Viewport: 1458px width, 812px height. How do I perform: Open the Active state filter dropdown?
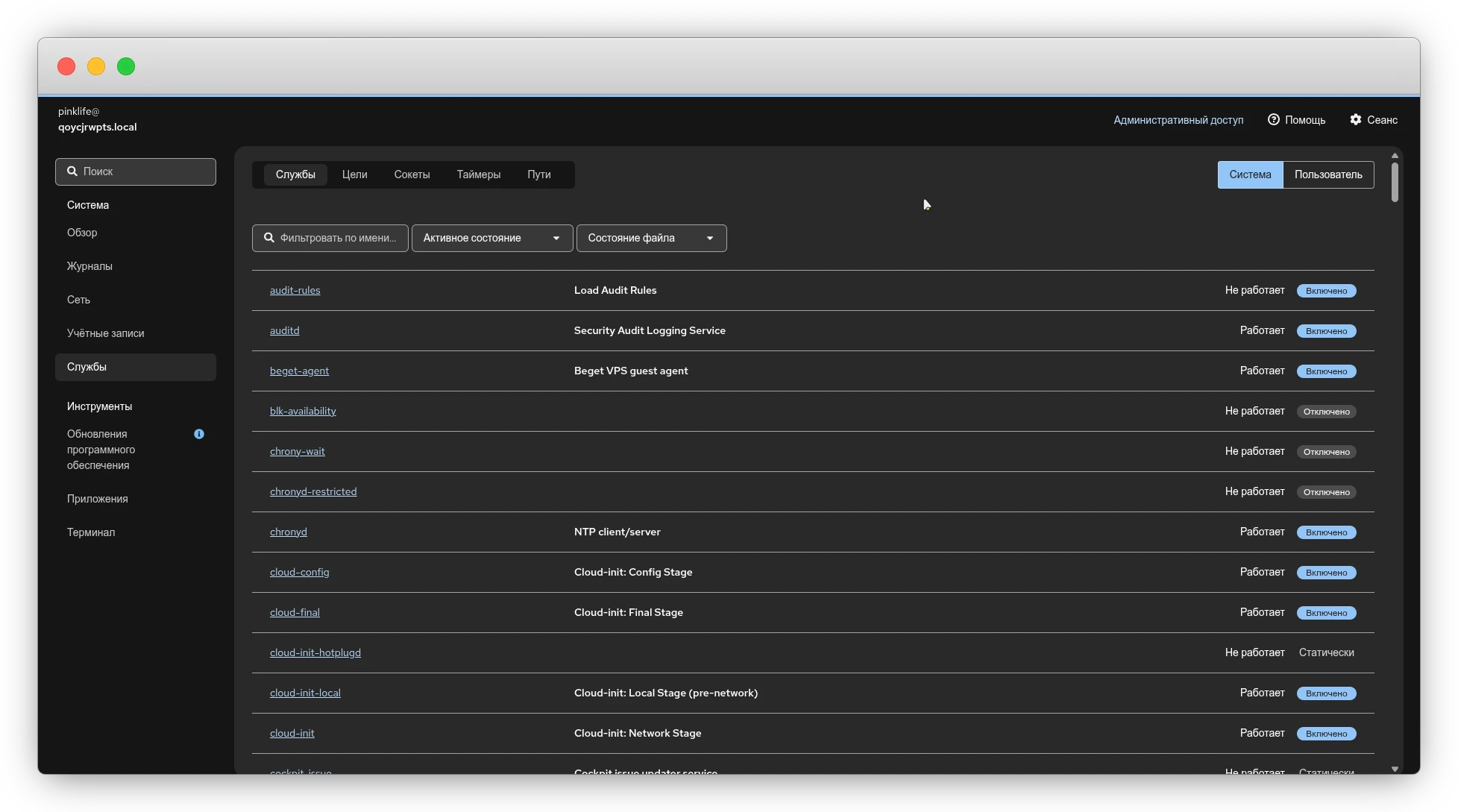tap(491, 238)
